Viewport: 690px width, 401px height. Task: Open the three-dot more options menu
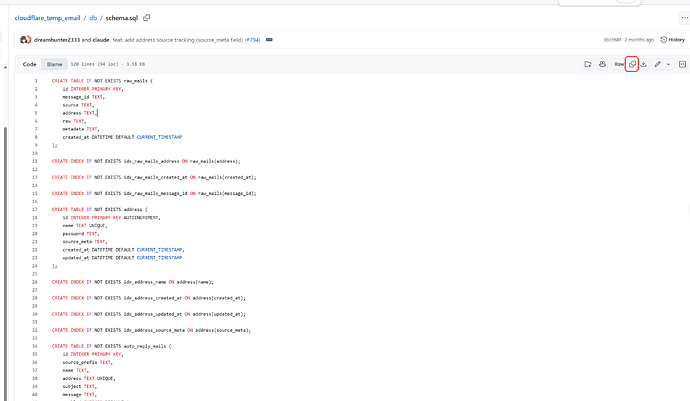point(684,18)
